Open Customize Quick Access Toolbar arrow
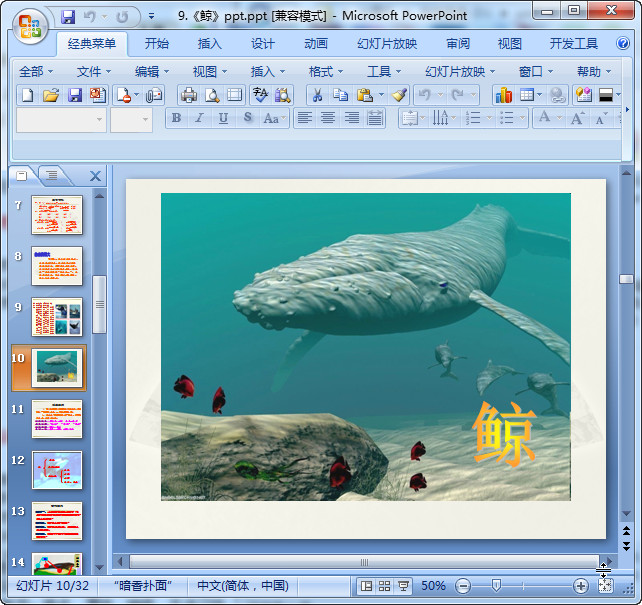Viewport: 642px width, 605px height. (151, 16)
